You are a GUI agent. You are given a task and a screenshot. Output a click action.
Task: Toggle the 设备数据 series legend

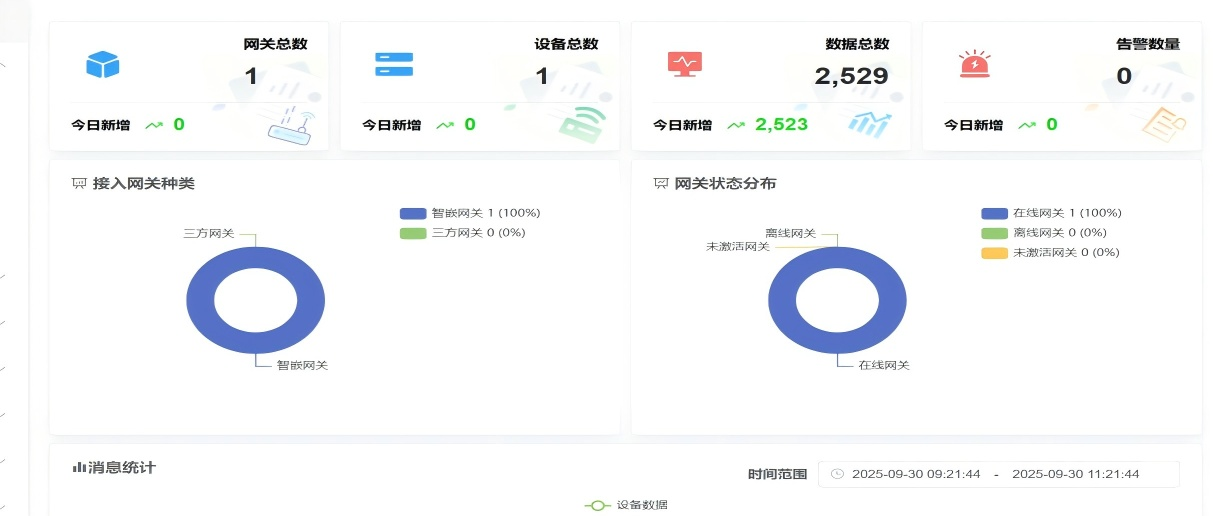coord(627,505)
